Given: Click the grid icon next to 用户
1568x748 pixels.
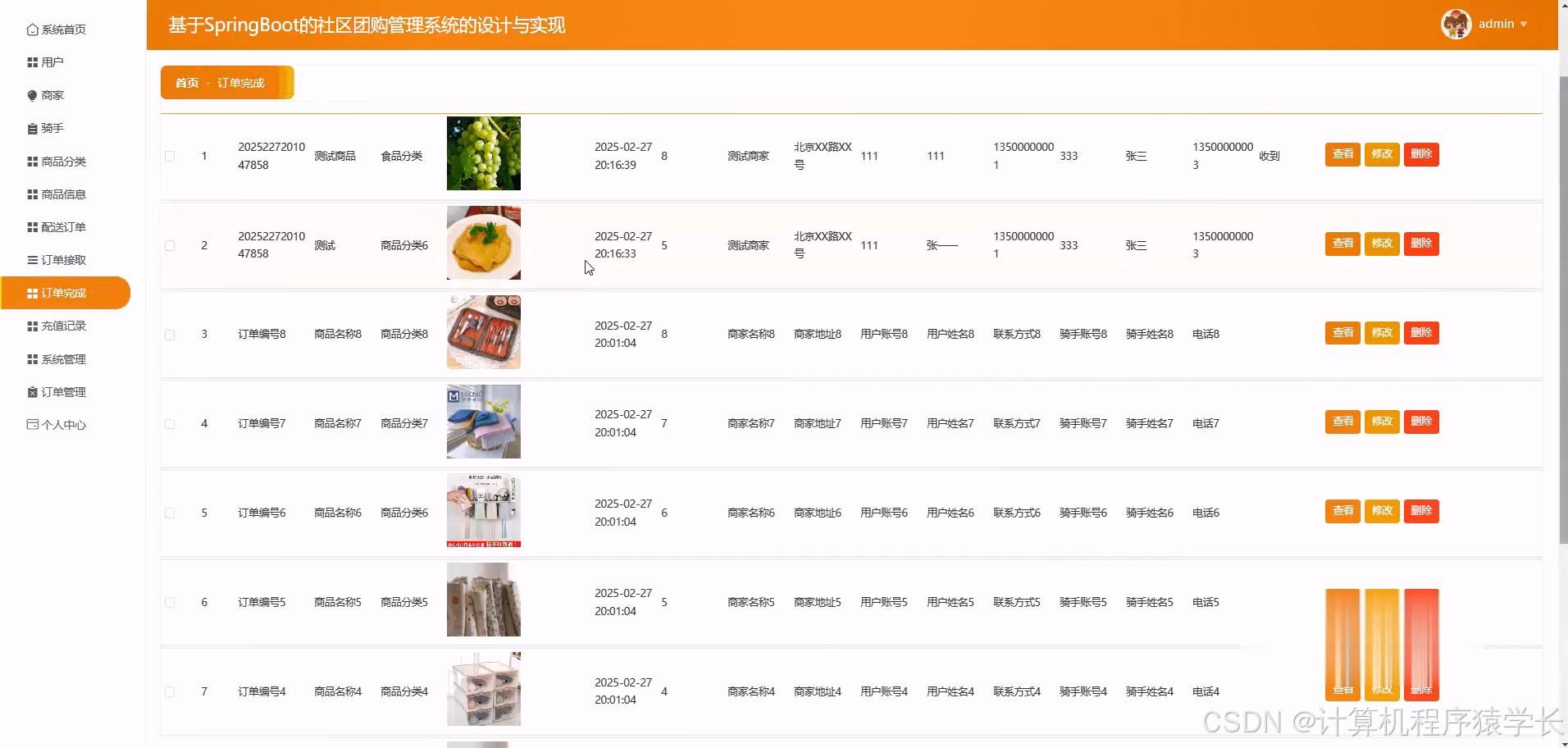Looking at the screenshot, I should click(32, 62).
